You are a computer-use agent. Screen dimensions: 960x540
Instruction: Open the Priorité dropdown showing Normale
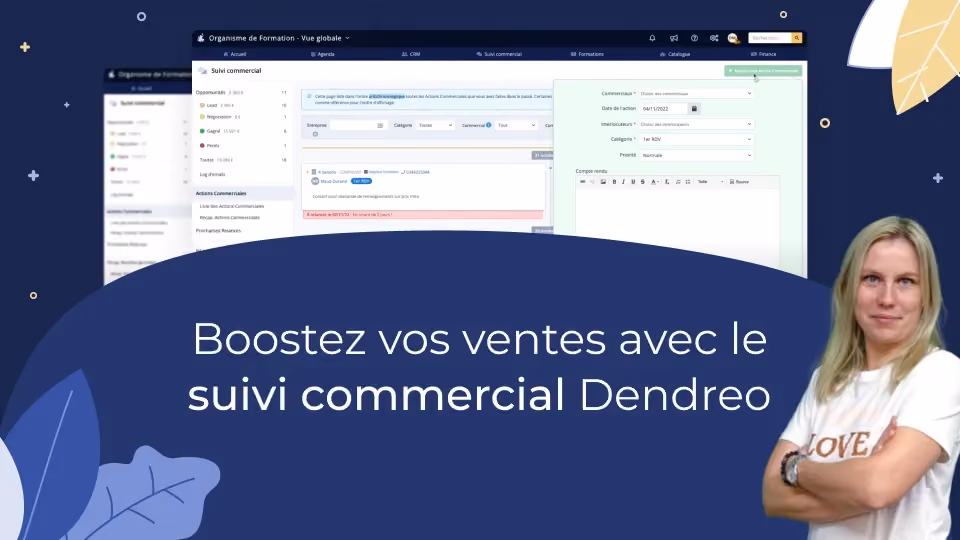pos(696,156)
